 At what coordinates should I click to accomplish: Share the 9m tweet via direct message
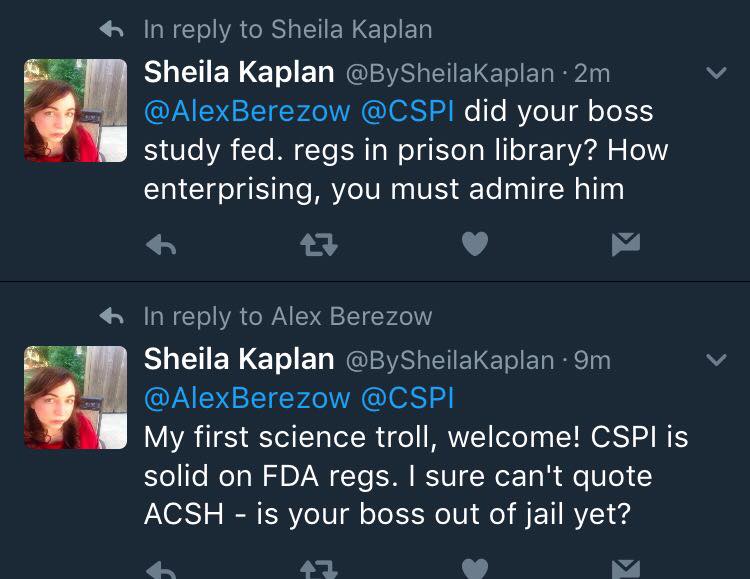(x=626, y=569)
